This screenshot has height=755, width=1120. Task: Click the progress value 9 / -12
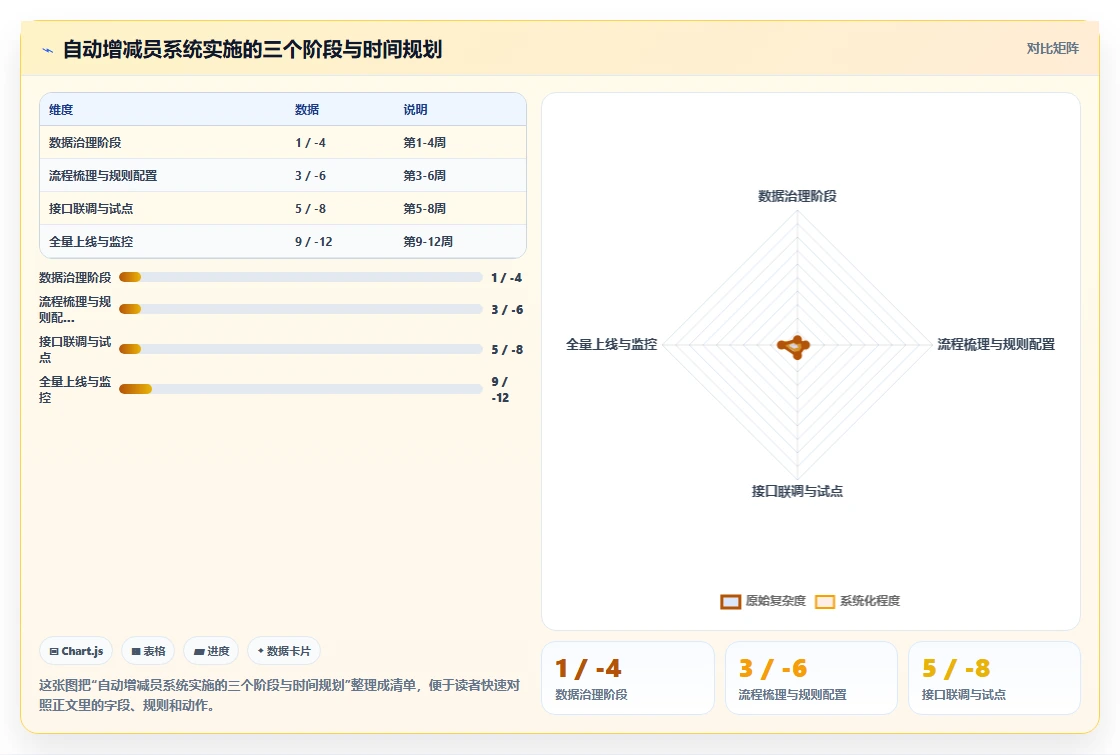(x=500, y=390)
